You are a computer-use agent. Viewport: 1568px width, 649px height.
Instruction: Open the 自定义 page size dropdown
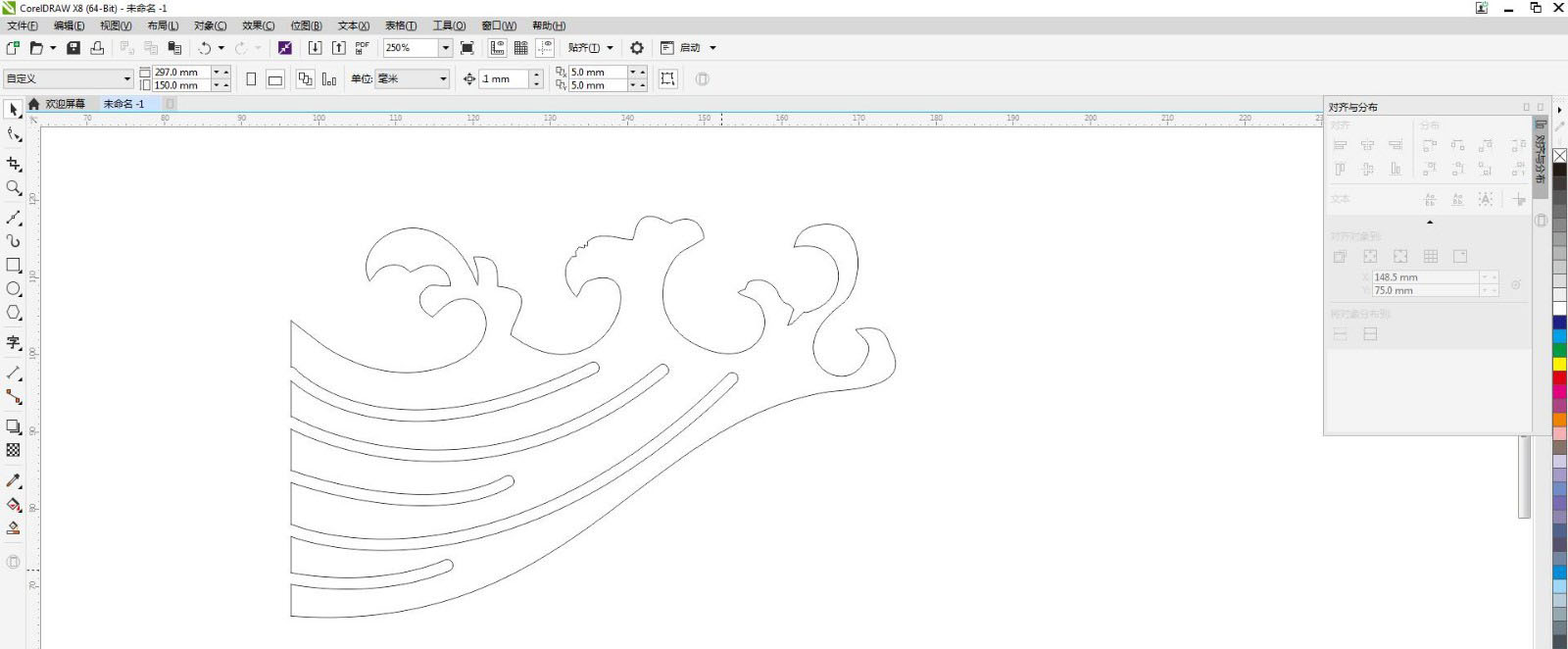126,79
